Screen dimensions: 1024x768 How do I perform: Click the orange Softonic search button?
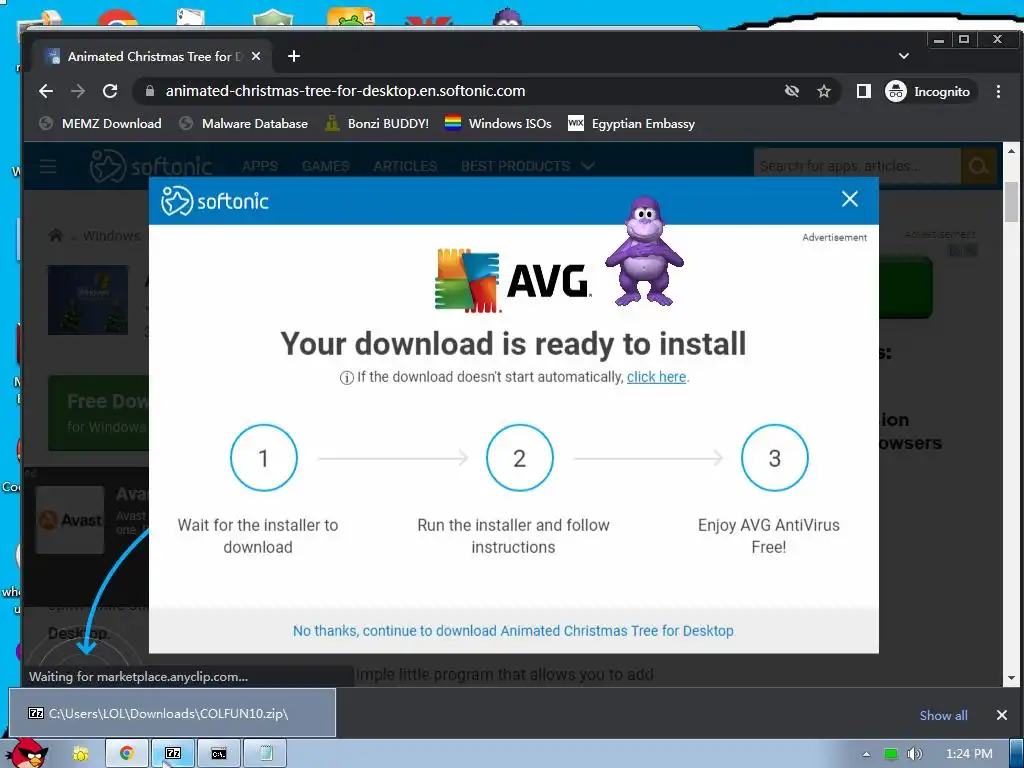[978, 167]
